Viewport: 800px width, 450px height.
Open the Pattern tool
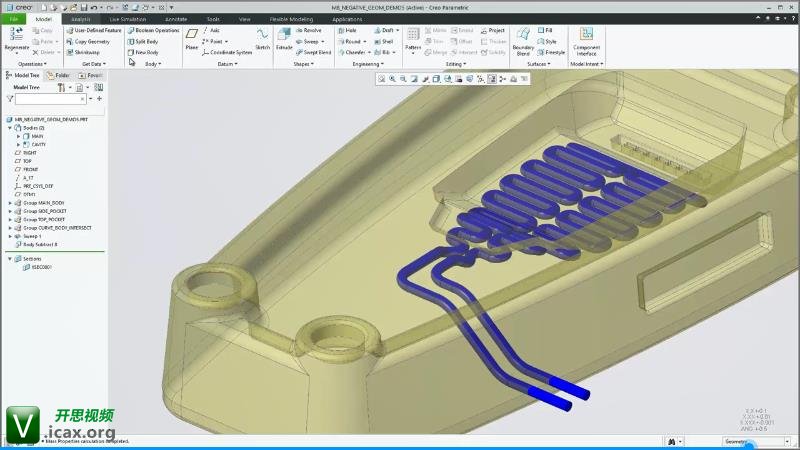(x=413, y=38)
